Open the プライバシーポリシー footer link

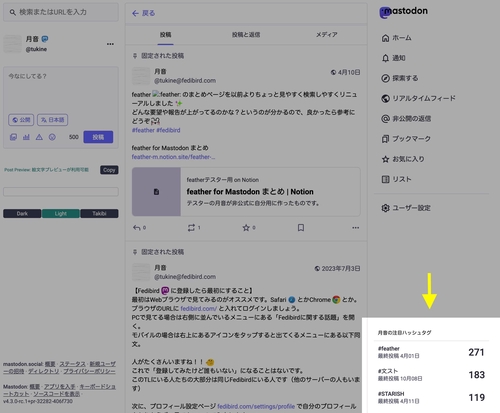[89, 371]
